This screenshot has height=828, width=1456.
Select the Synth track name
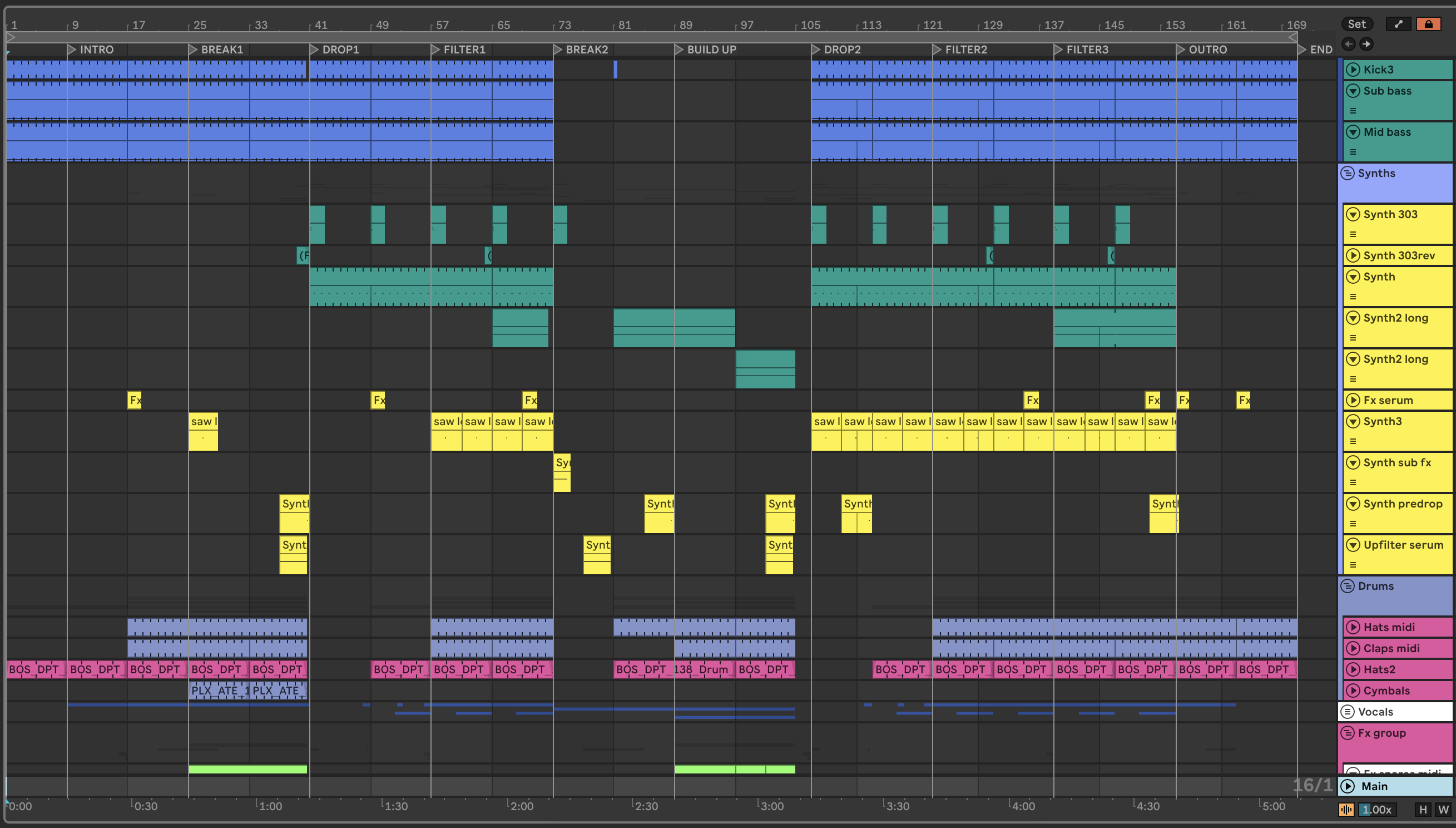pyautogui.click(x=1379, y=277)
